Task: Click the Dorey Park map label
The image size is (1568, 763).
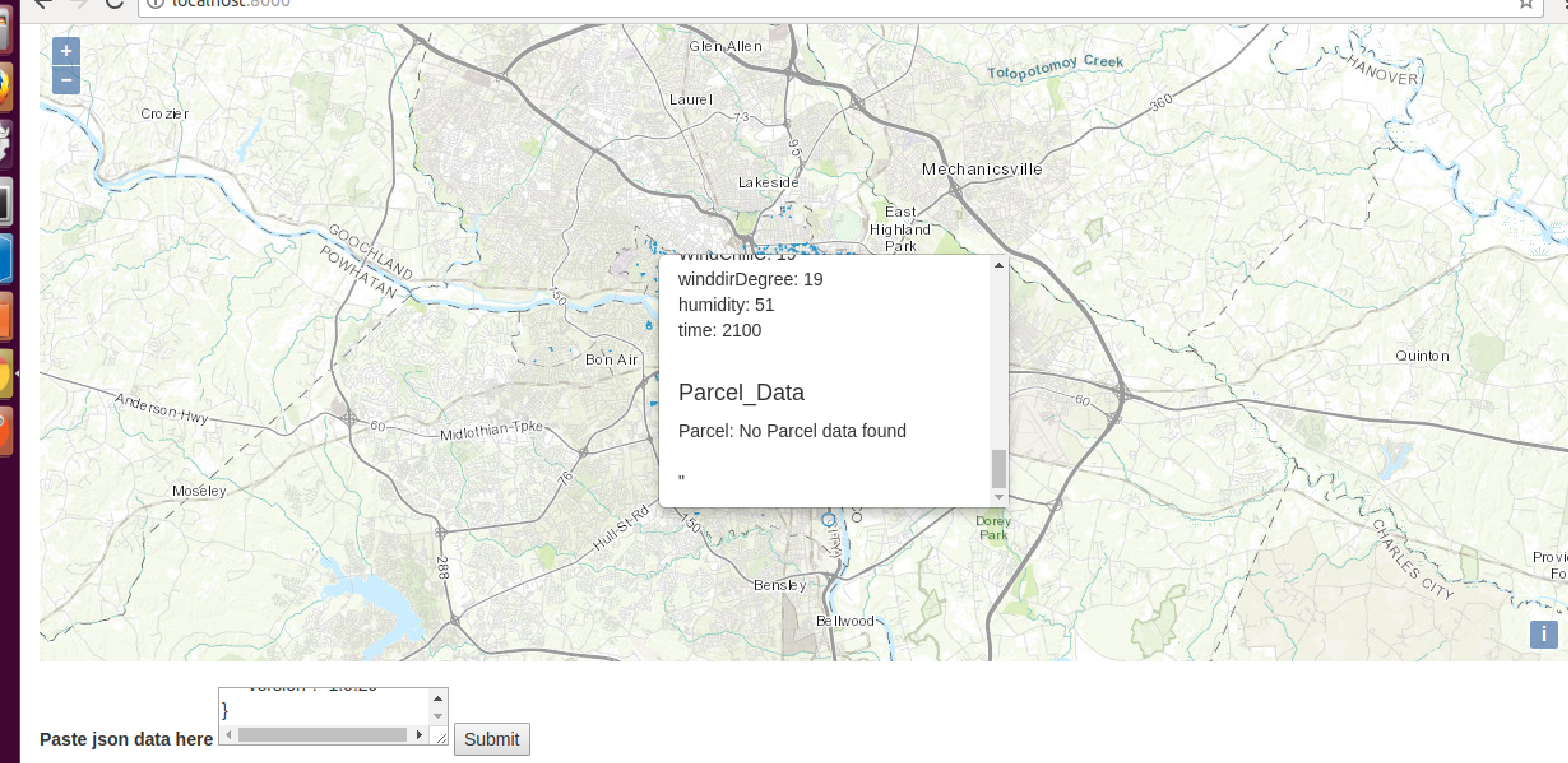Action: click(993, 528)
